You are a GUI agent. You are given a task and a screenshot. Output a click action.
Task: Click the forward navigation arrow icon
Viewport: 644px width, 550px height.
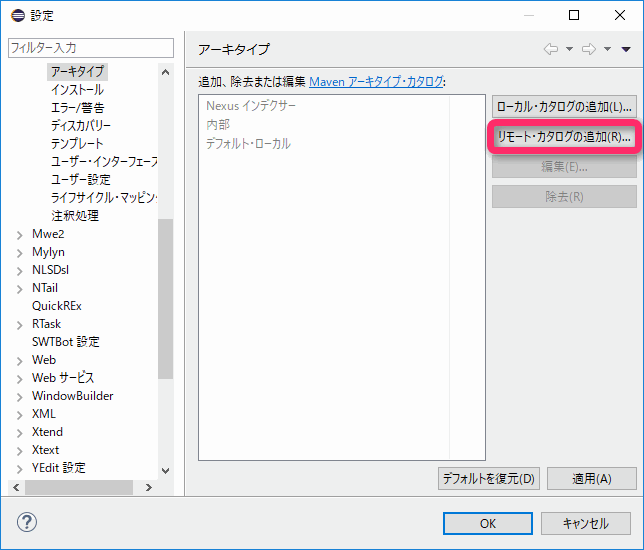(x=589, y=49)
